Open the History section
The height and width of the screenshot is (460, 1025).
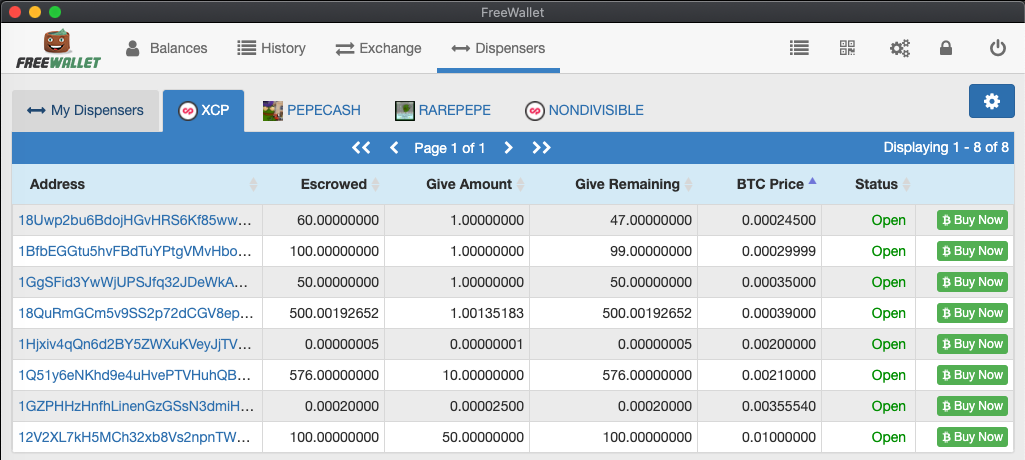(271, 48)
